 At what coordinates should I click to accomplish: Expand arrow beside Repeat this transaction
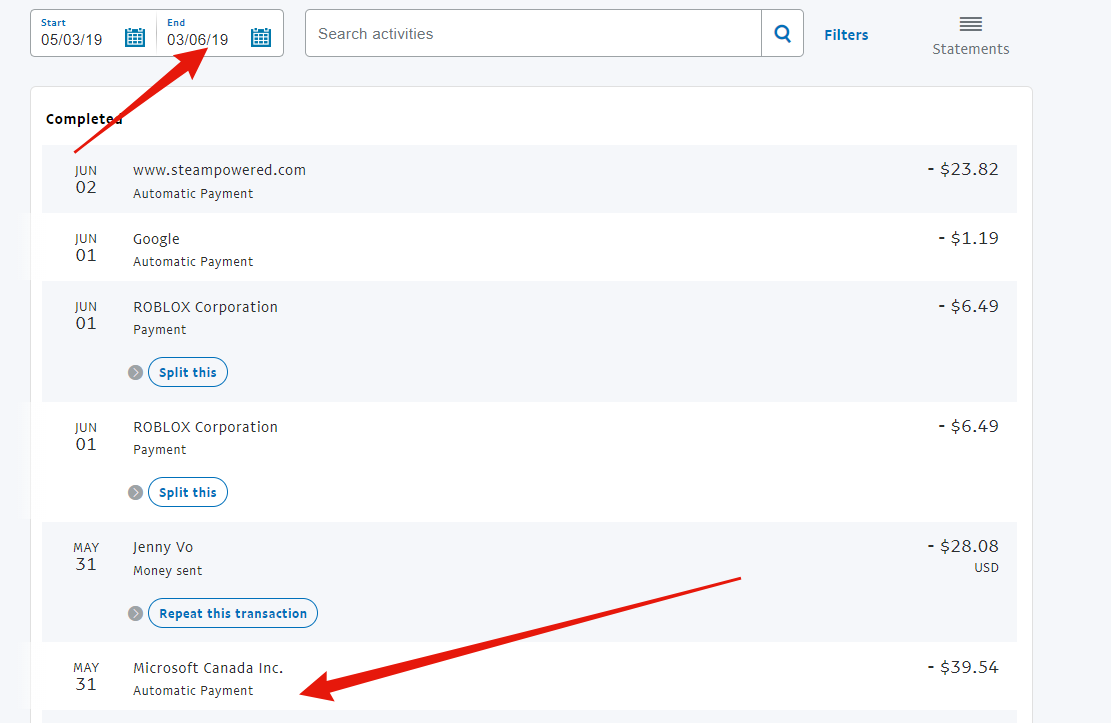click(x=135, y=613)
